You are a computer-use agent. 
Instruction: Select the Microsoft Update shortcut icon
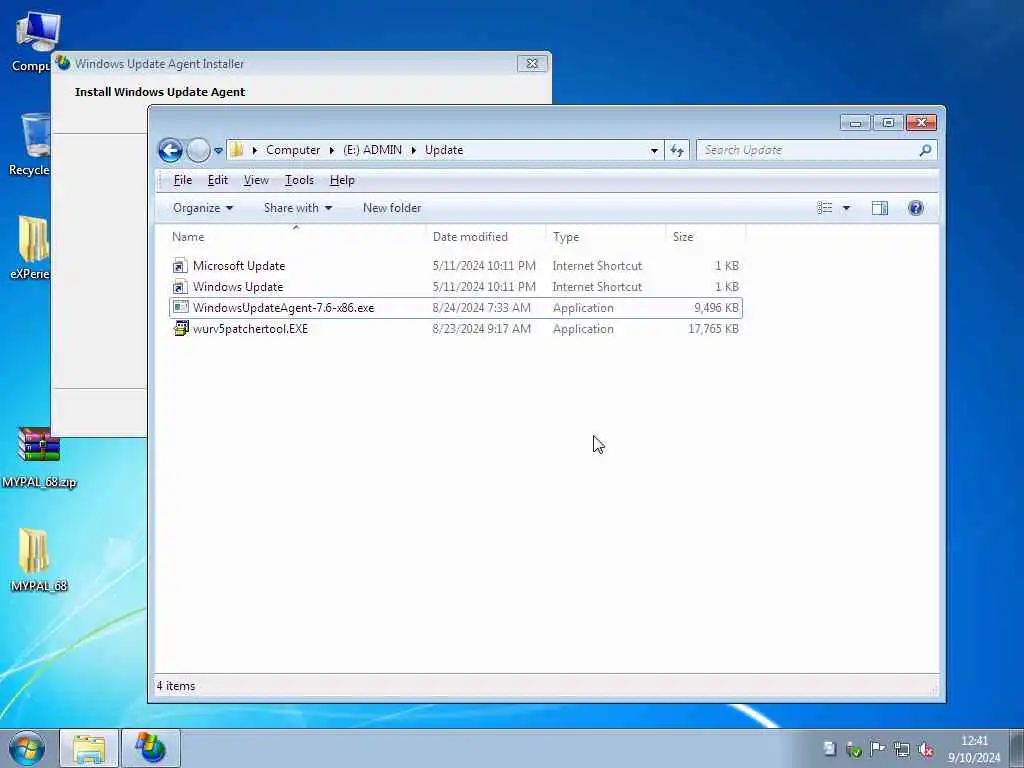click(x=180, y=266)
